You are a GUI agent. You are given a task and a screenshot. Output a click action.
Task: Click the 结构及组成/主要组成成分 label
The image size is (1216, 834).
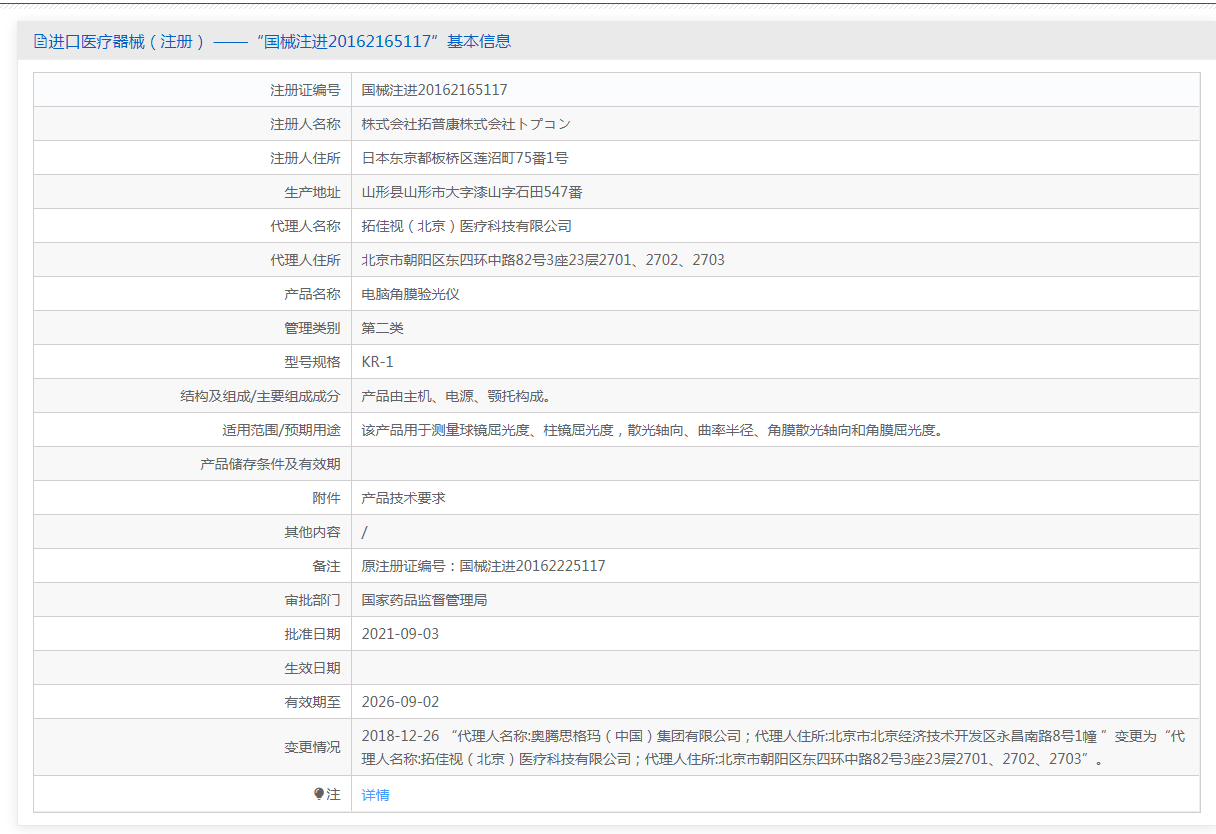260,396
